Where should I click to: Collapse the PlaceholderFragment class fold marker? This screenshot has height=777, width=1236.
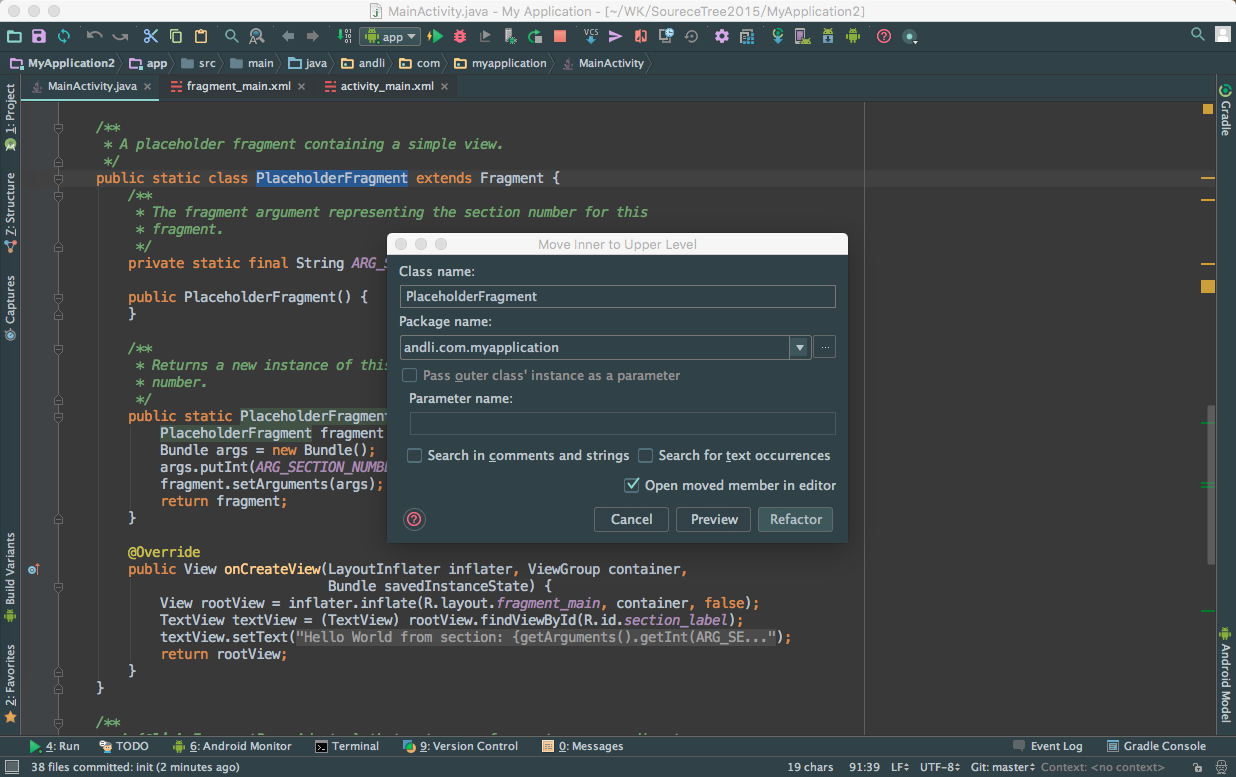tap(58, 179)
